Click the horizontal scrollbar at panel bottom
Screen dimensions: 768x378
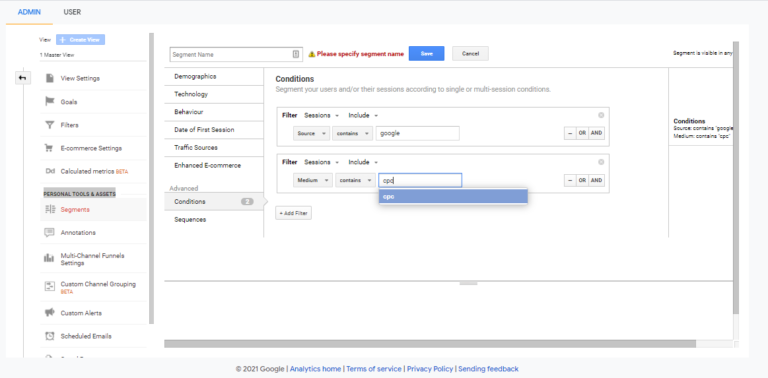430,344
